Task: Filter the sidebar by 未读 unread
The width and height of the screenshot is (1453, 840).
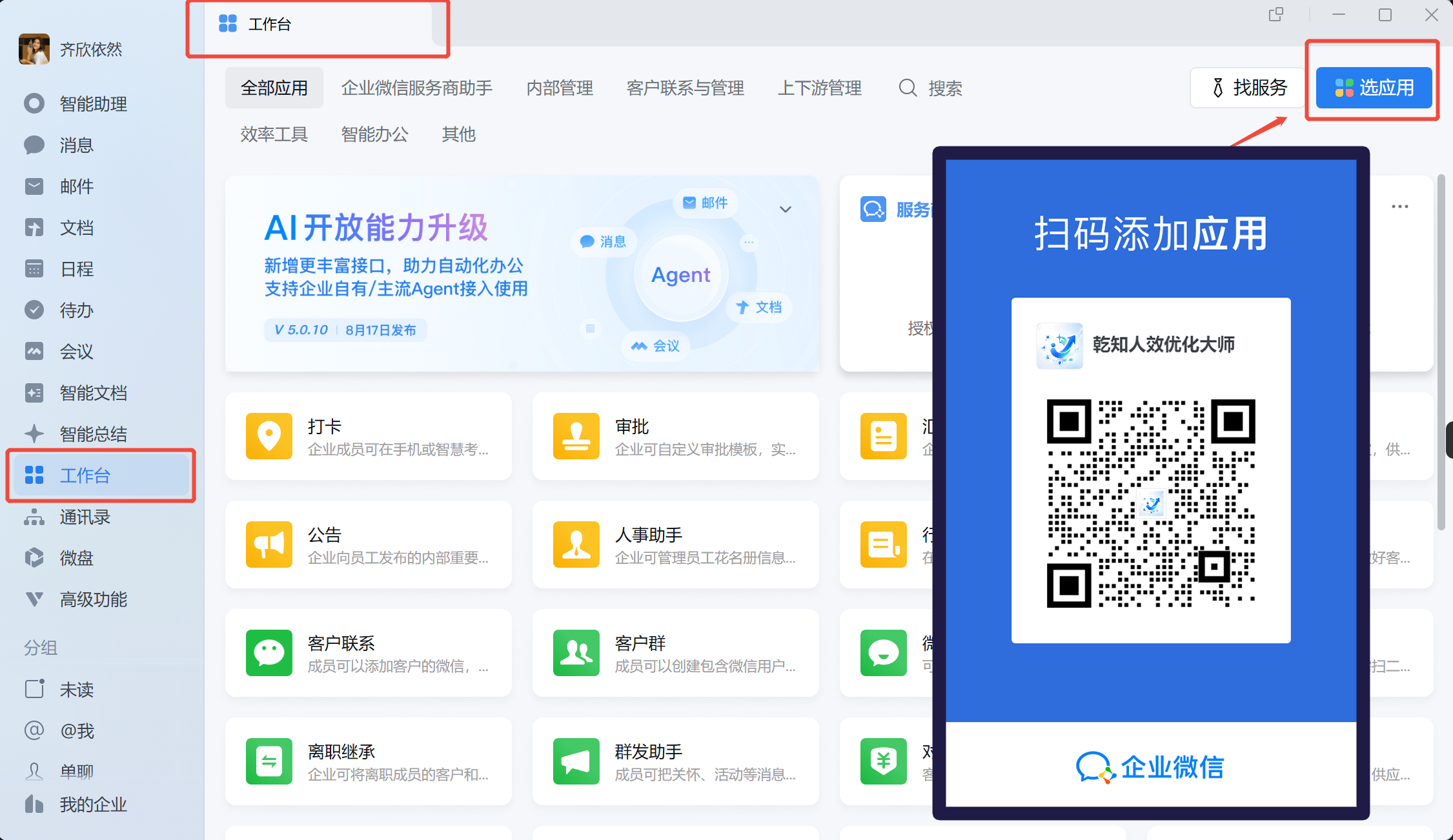Action: (100, 689)
